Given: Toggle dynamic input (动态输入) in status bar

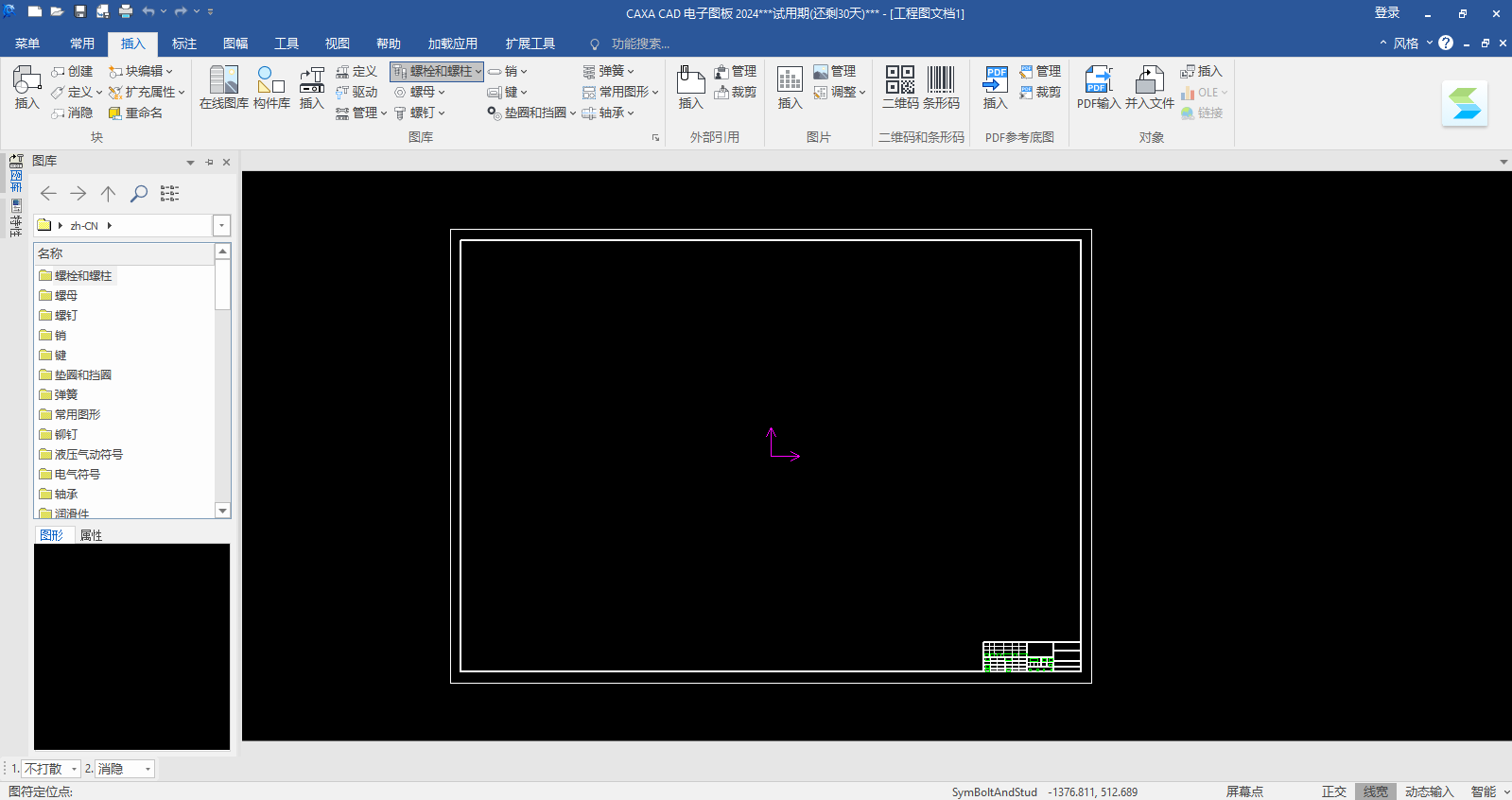Looking at the screenshot, I should point(1428,791).
